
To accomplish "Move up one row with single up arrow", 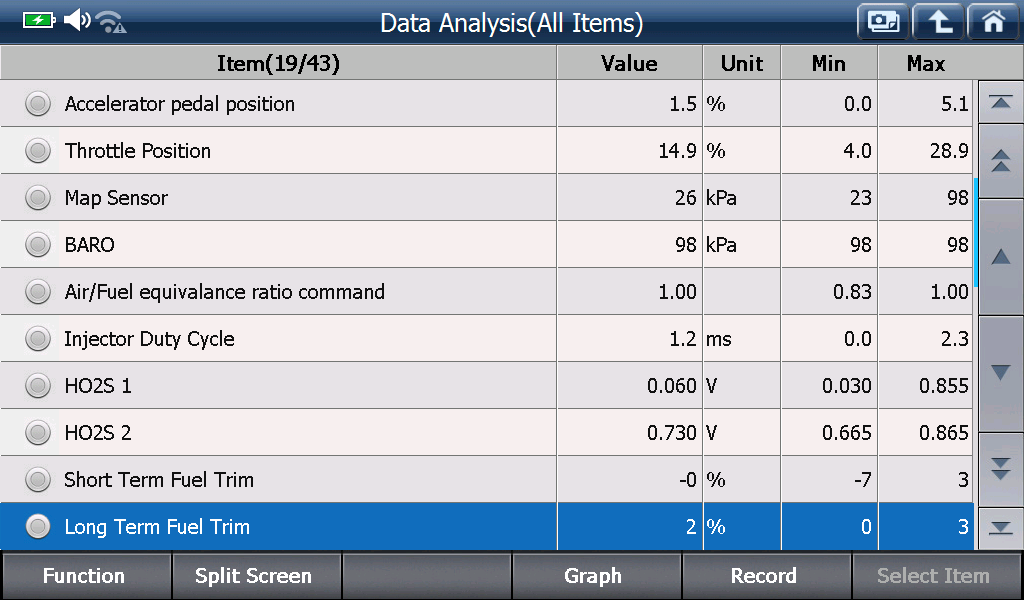I will (x=1000, y=257).
